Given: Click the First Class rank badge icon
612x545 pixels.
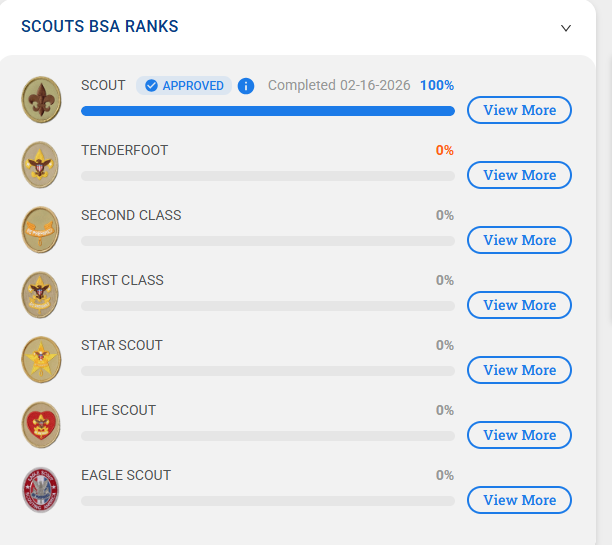Looking at the screenshot, I should 41,294.
